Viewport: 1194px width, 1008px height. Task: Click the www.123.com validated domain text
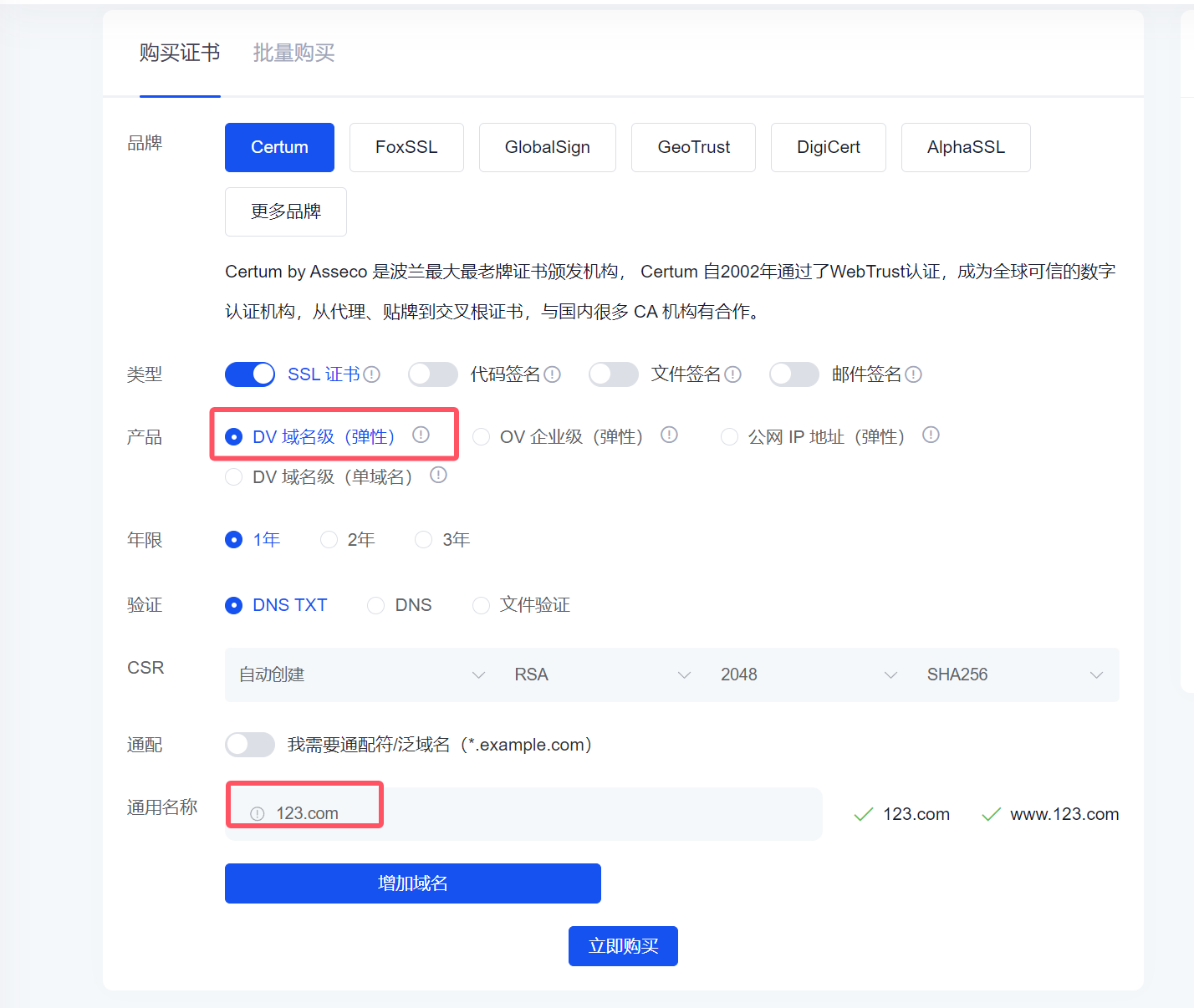pos(1064,814)
